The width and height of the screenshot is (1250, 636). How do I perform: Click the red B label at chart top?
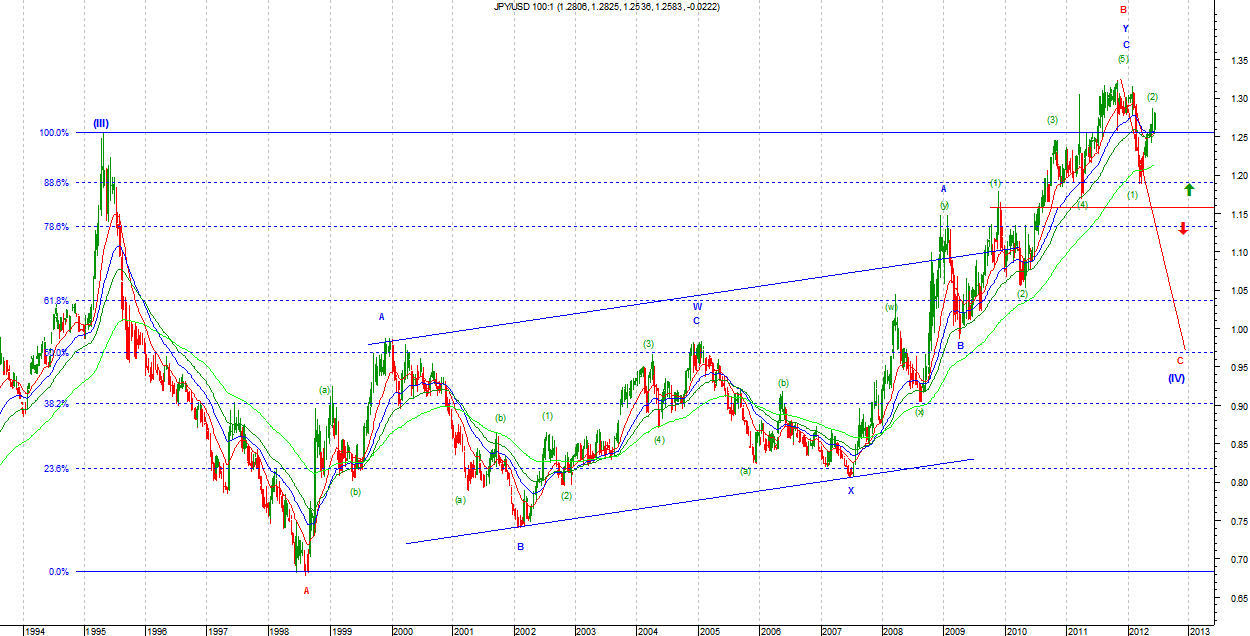pos(1123,10)
